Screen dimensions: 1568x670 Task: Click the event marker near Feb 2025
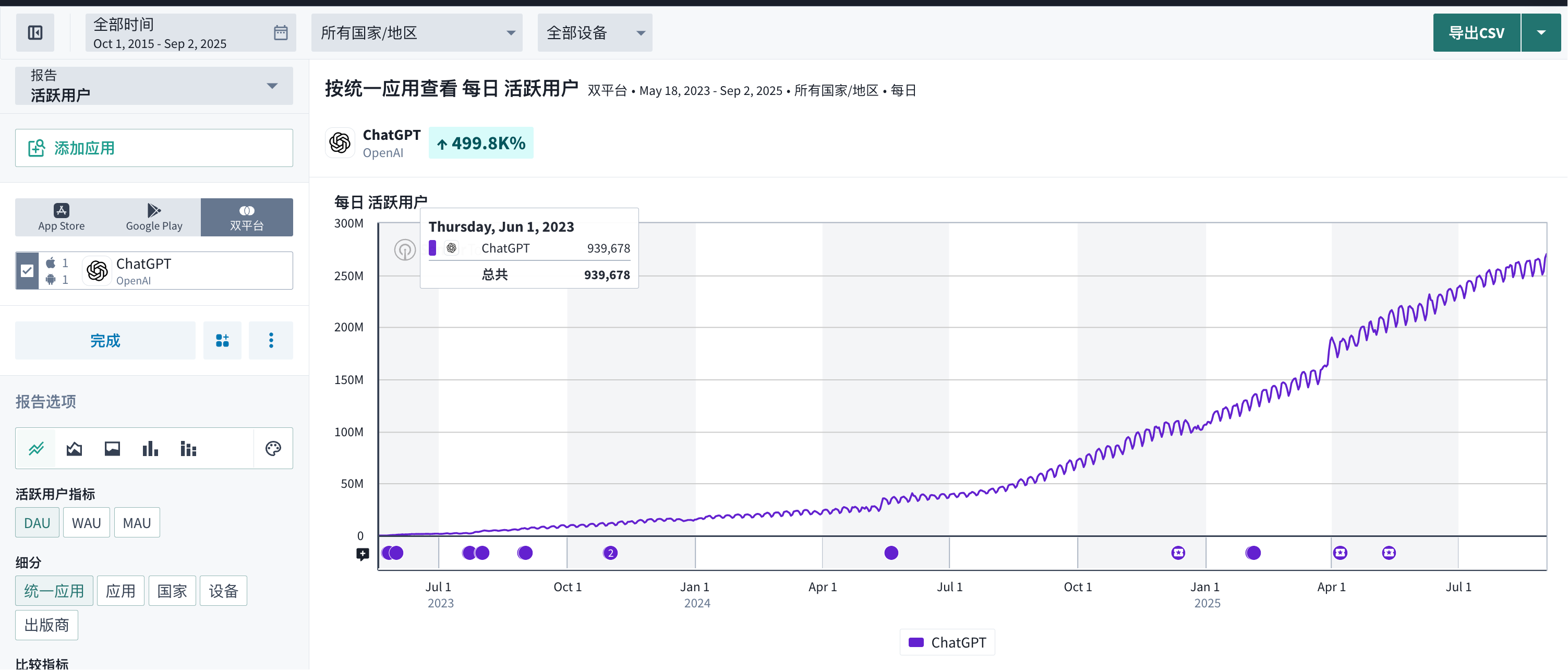[1253, 553]
